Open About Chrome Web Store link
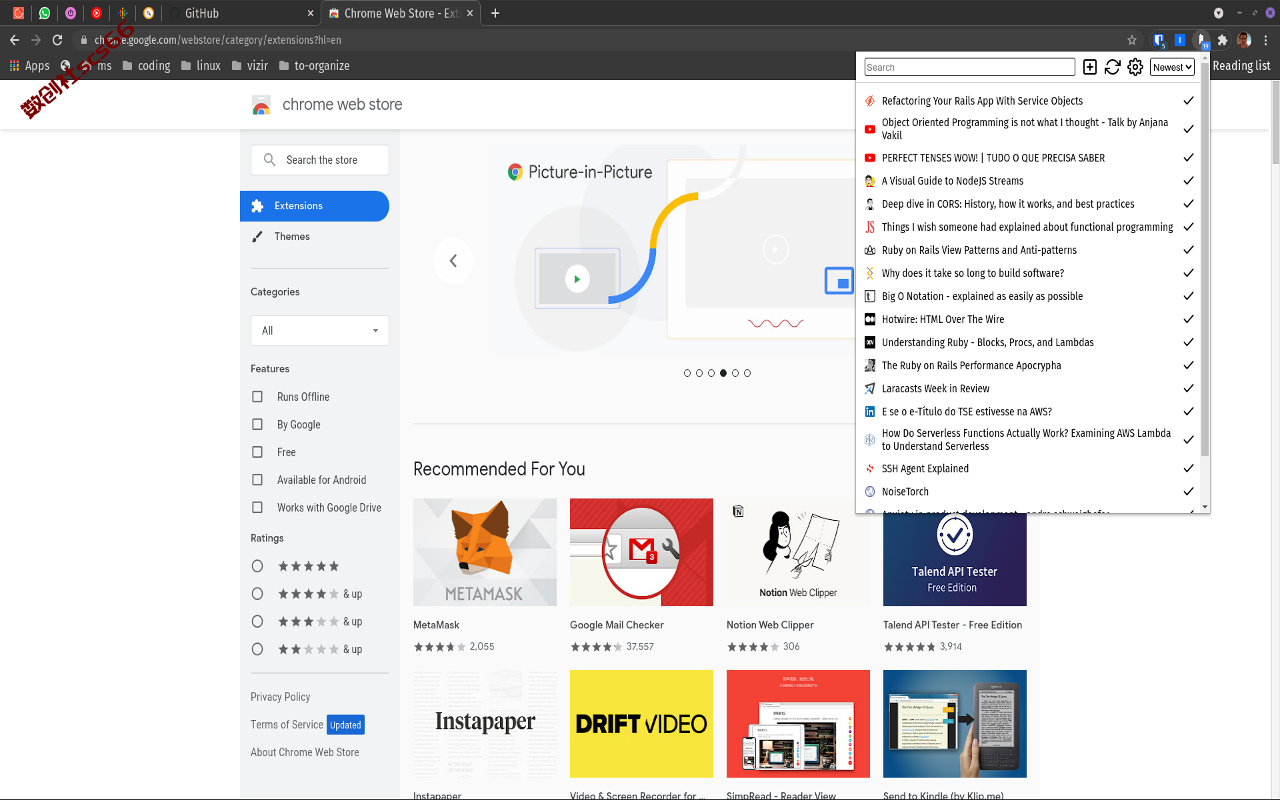Image resolution: width=1280 pixels, height=800 pixels. 305,752
